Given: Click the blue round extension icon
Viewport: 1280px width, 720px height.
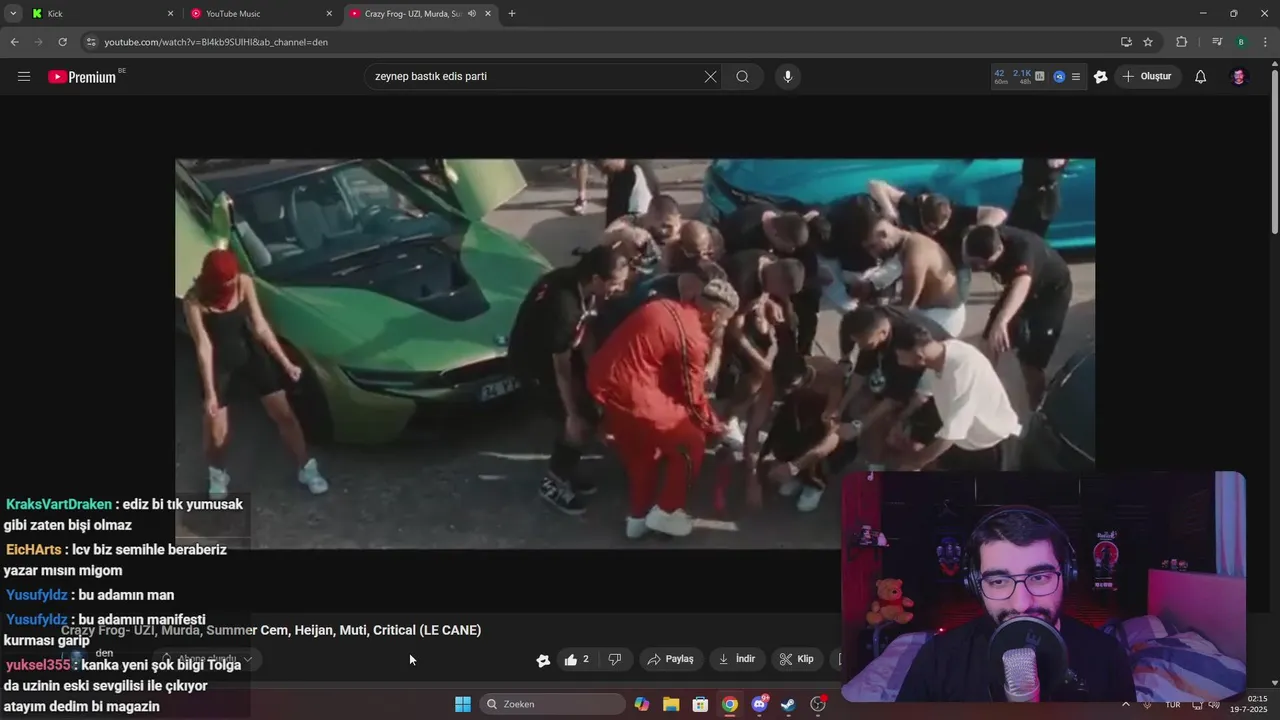Looking at the screenshot, I should click(x=1059, y=76).
